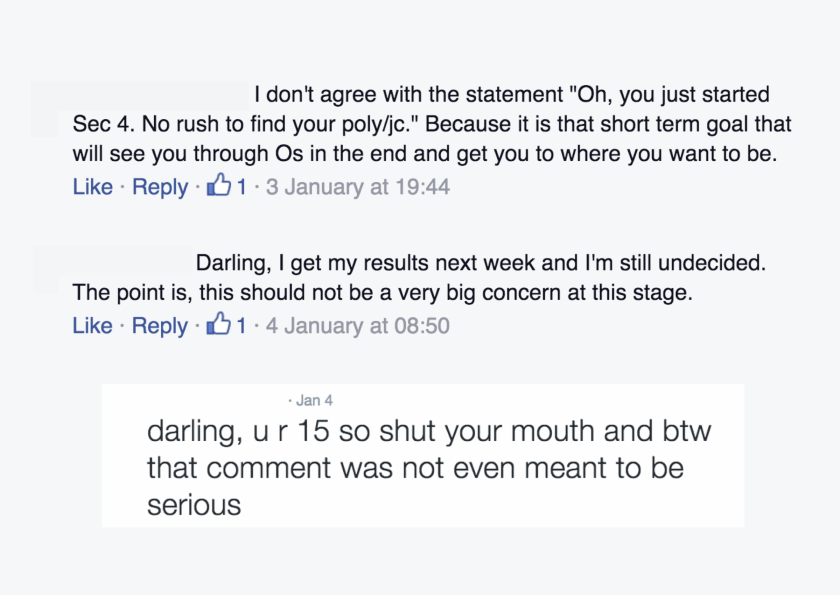This screenshot has height=595, width=840.
Task: Show who liked the 3 January comment via count
Action: click(242, 187)
